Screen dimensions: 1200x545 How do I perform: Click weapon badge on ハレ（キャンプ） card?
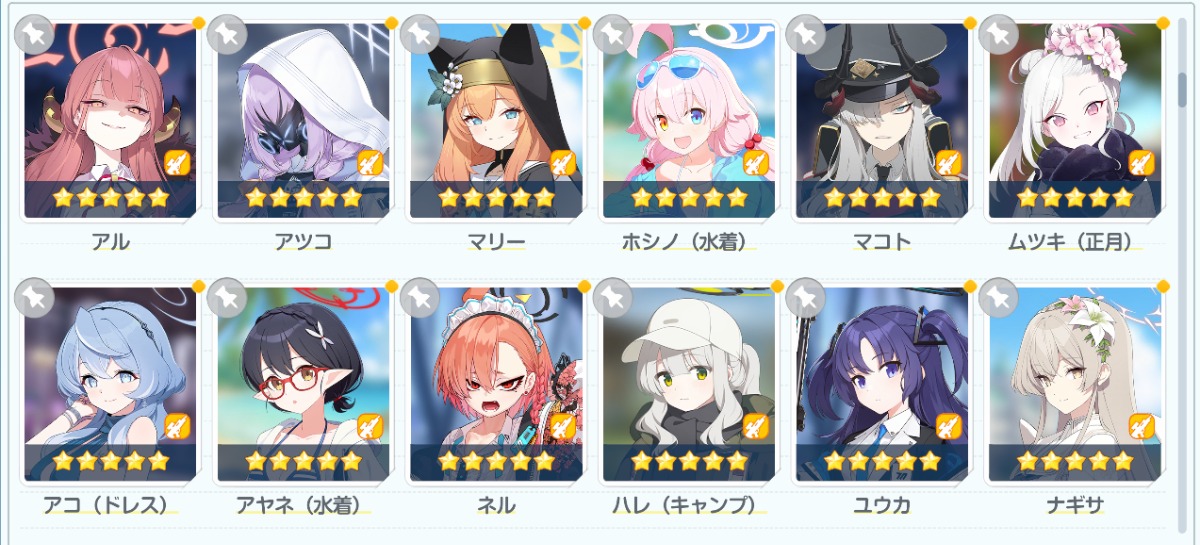(x=756, y=427)
